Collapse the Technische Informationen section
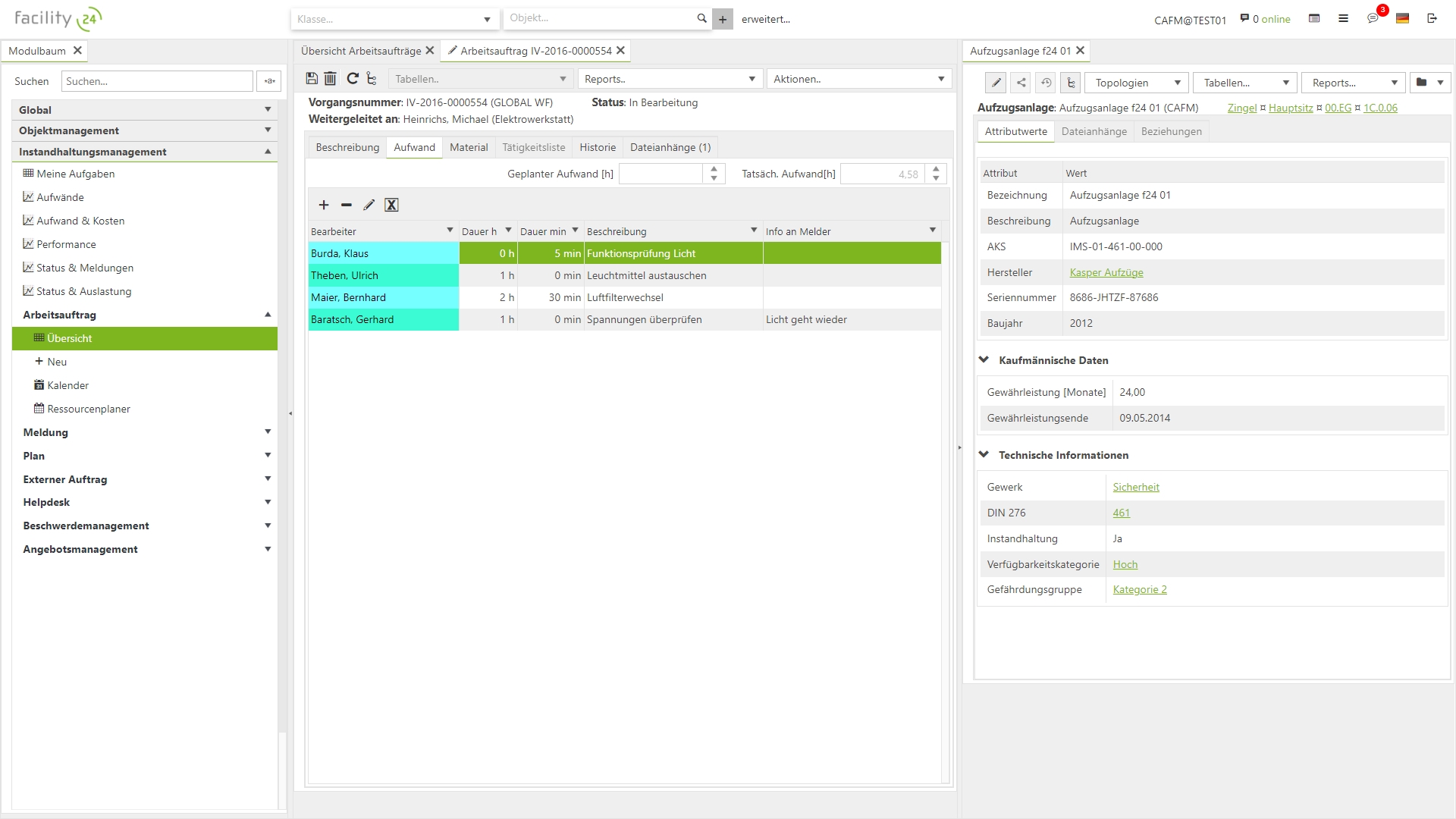Screen dimensions: 1456x819 pyautogui.click(x=984, y=455)
